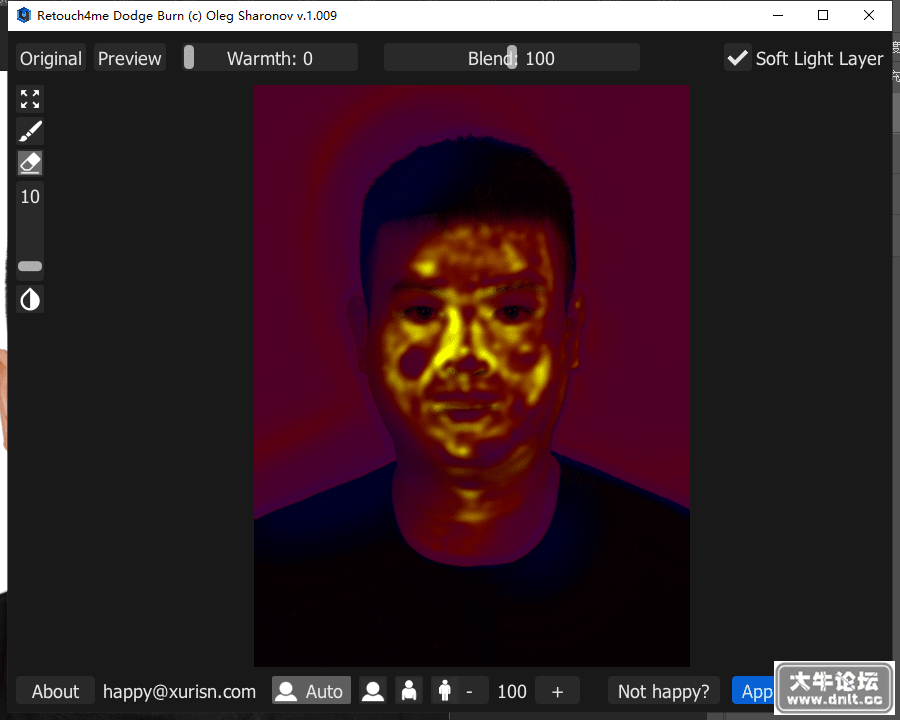This screenshot has height=720, width=900.
Task: Select the face portrait mode icon
Action: pyautogui.click(x=373, y=691)
